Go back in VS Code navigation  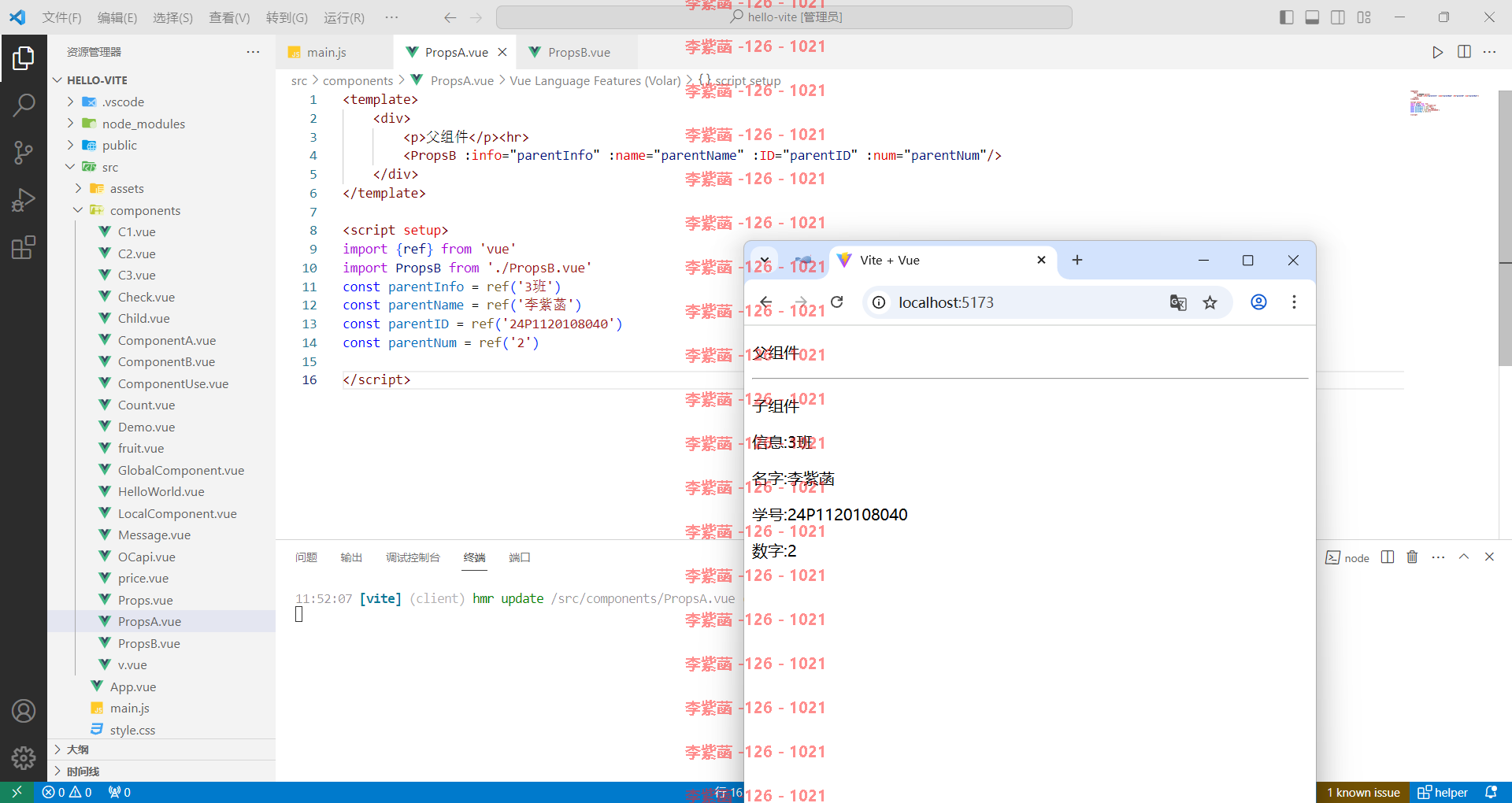[x=450, y=17]
